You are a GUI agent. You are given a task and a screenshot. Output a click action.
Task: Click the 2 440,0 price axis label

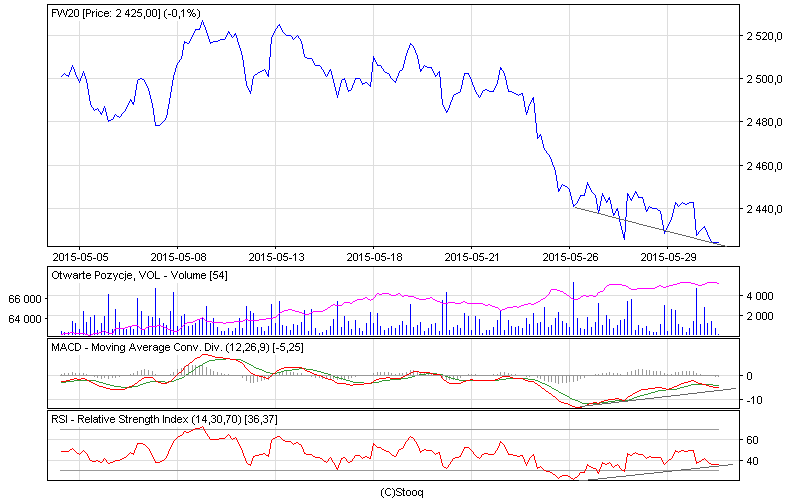[764, 209]
